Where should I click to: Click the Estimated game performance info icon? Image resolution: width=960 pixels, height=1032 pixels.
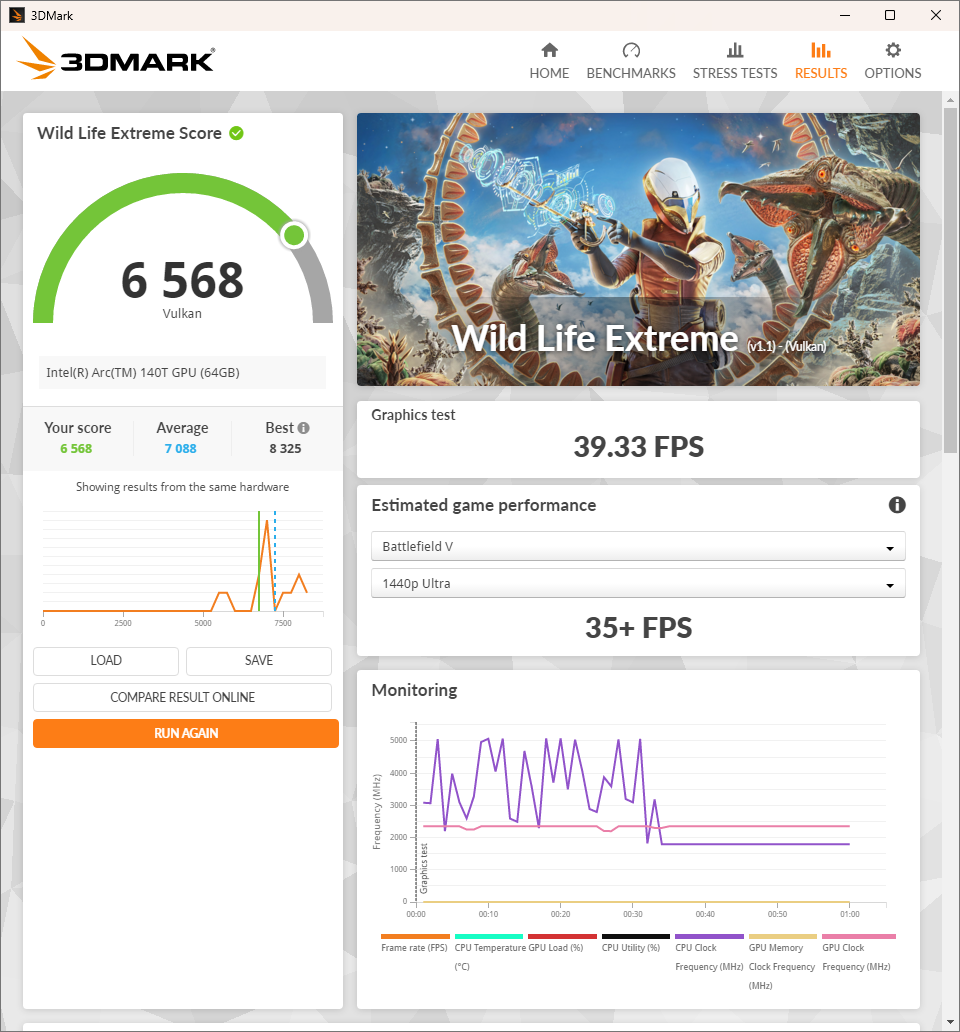897,505
